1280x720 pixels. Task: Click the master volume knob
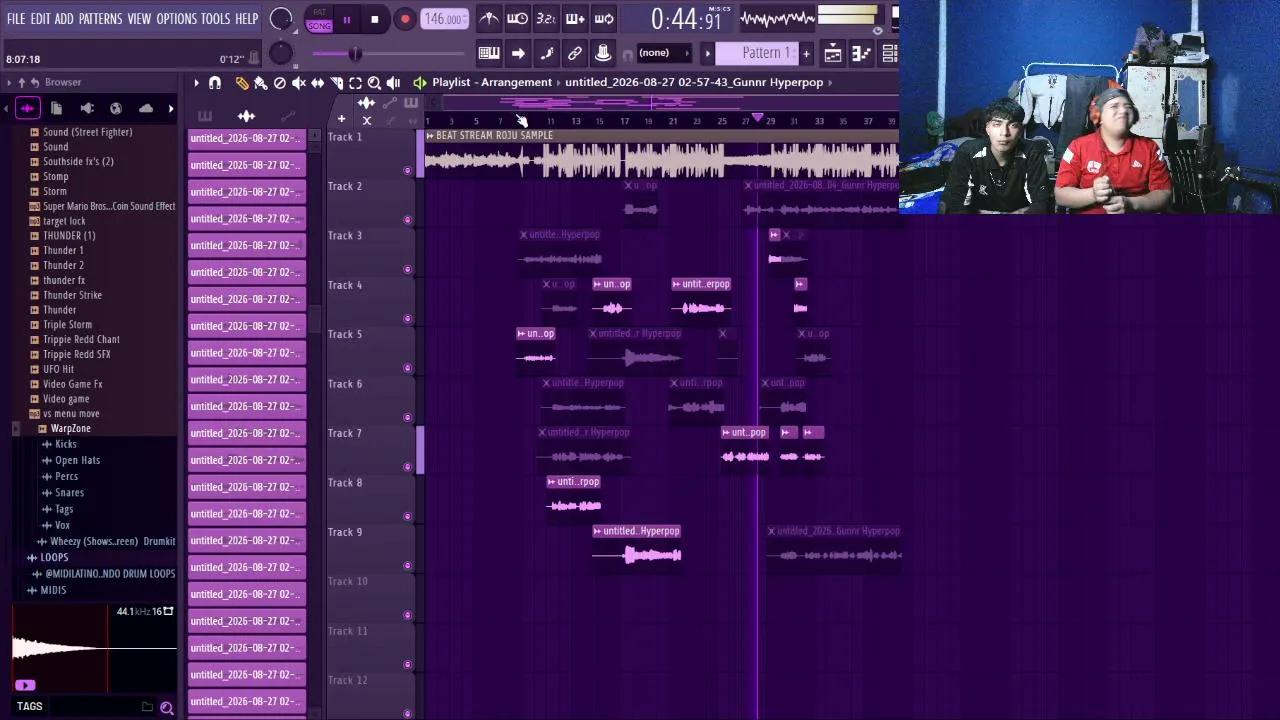coord(281,19)
